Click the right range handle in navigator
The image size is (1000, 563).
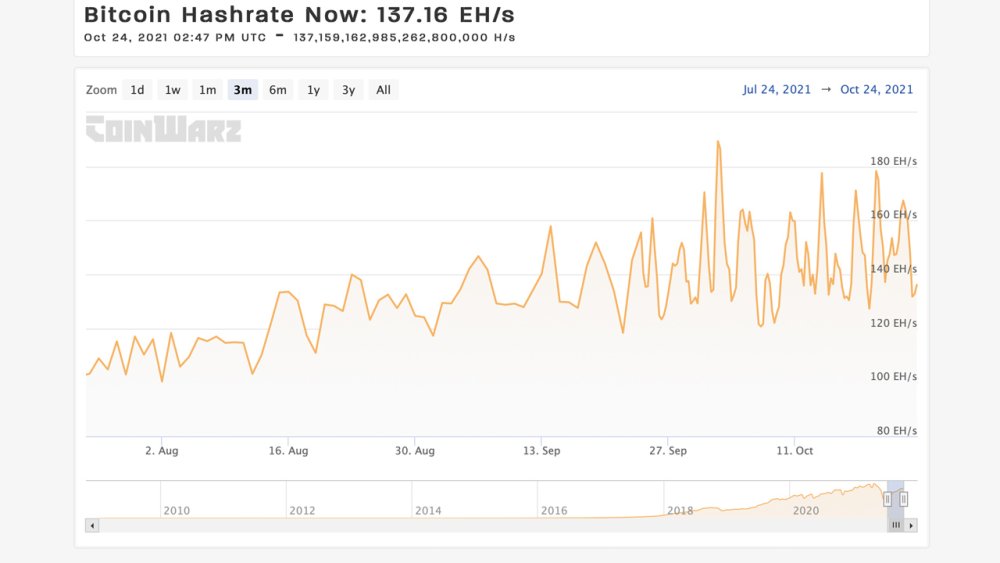(x=903, y=498)
